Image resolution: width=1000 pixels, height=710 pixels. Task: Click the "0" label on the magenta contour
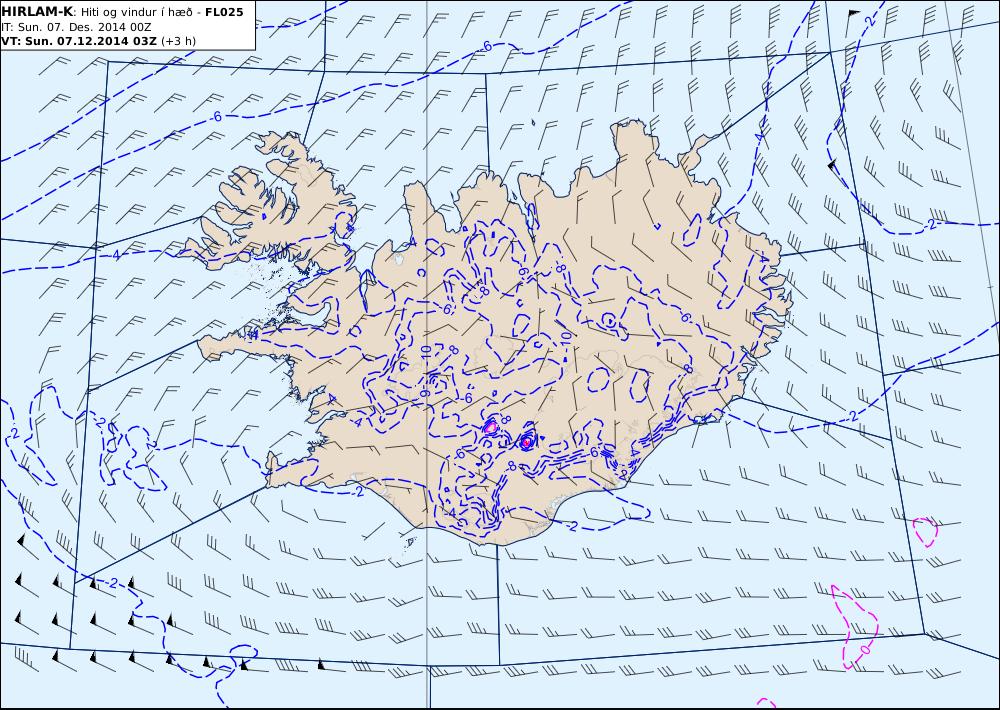click(865, 649)
